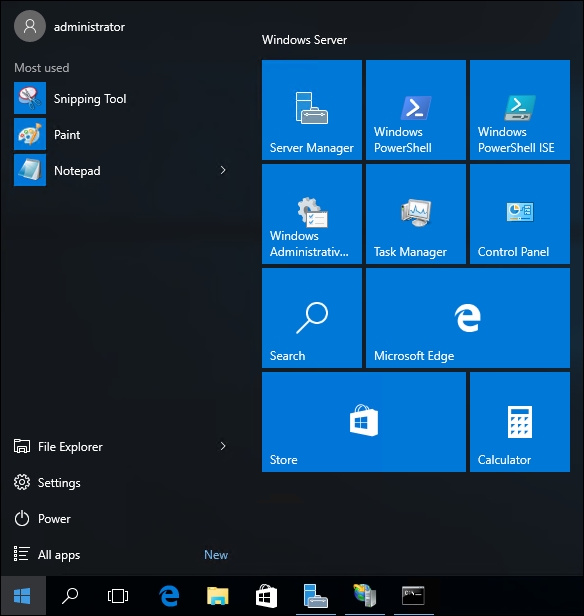Expand the Notepad jump list arrow
584x616 pixels.
(223, 170)
